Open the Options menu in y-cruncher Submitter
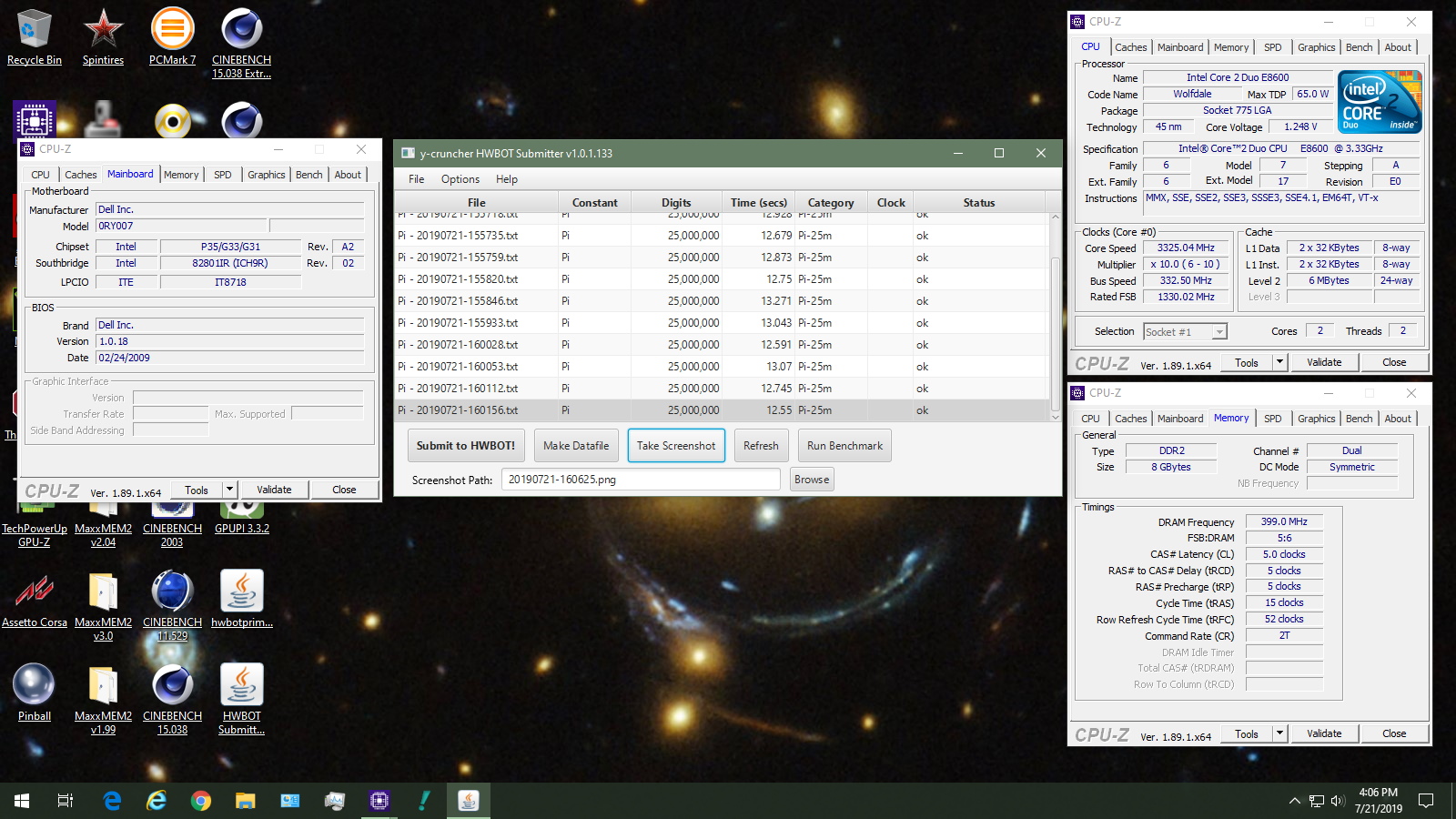Viewport: 1456px width, 819px height. (x=460, y=179)
